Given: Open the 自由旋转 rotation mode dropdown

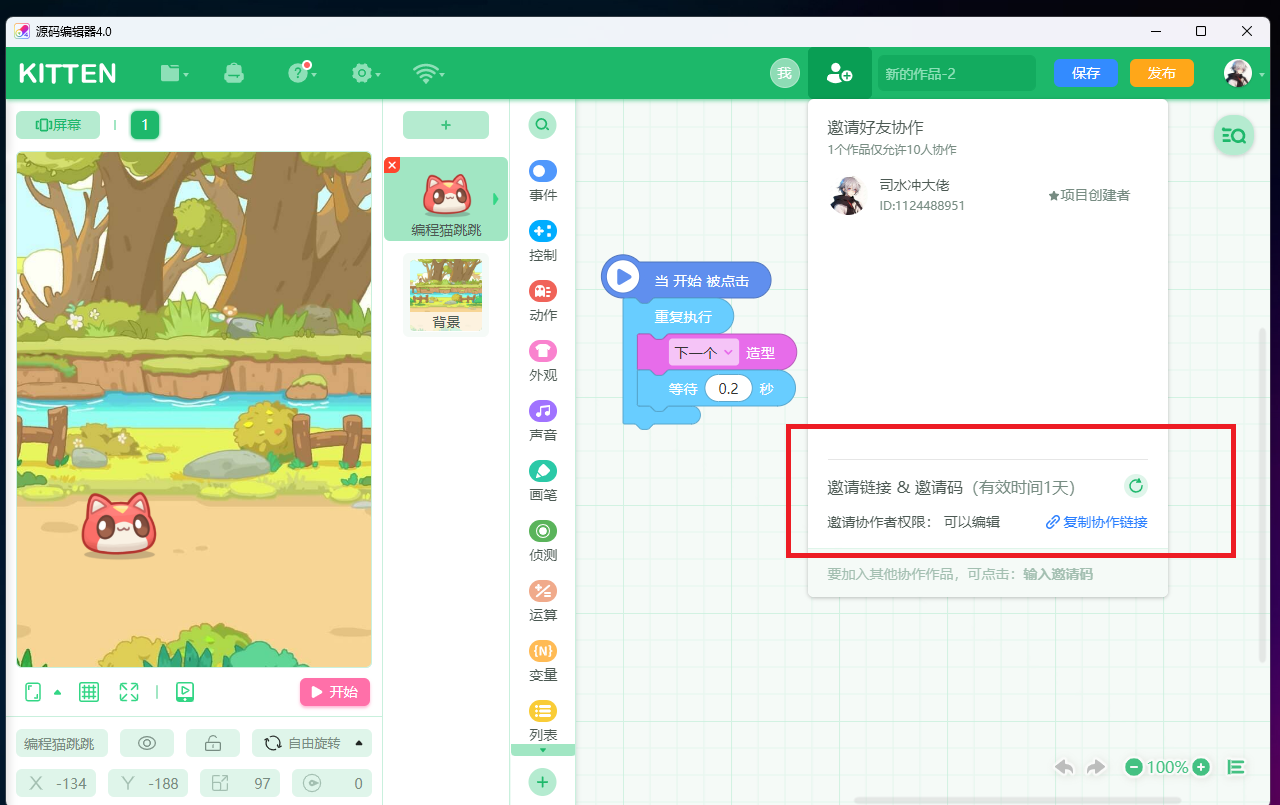Looking at the screenshot, I should [x=312, y=743].
